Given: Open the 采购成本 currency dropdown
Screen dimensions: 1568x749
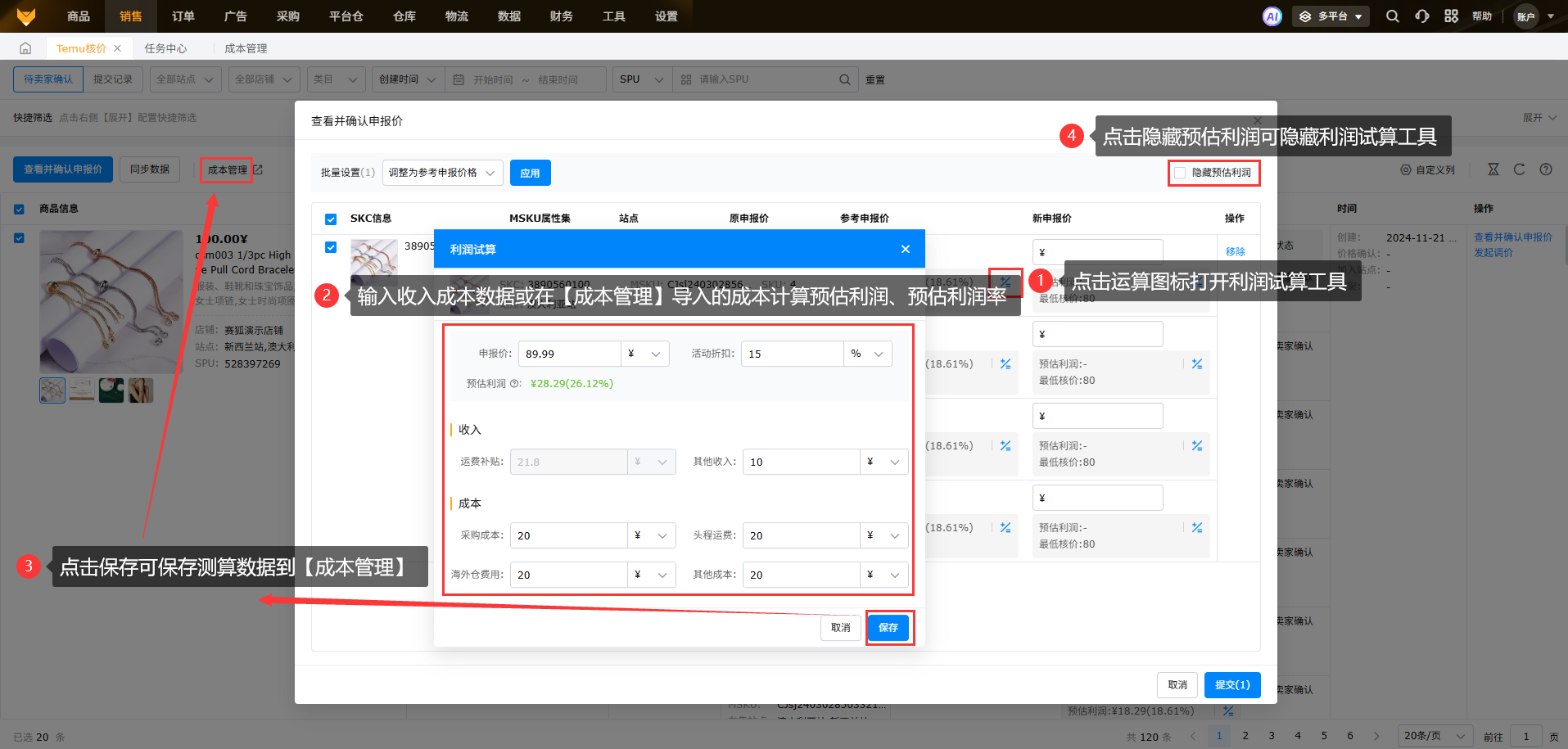Looking at the screenshot, I should coord(652,535).
